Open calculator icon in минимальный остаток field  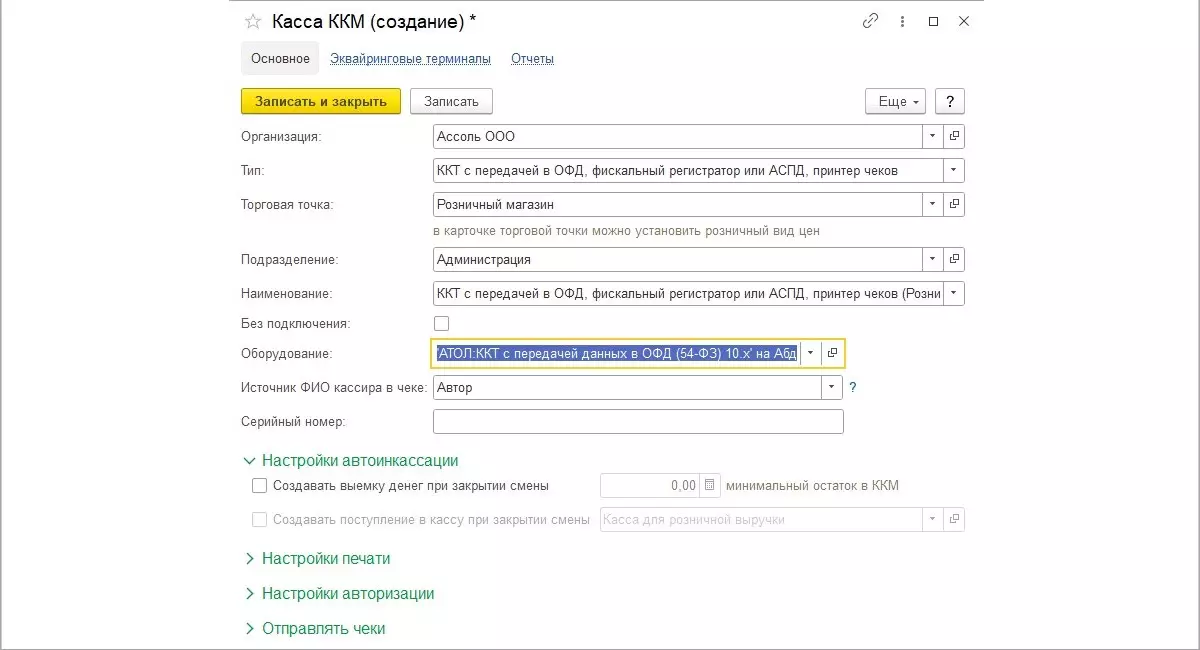pyautogui.click(x=709, y=486)
